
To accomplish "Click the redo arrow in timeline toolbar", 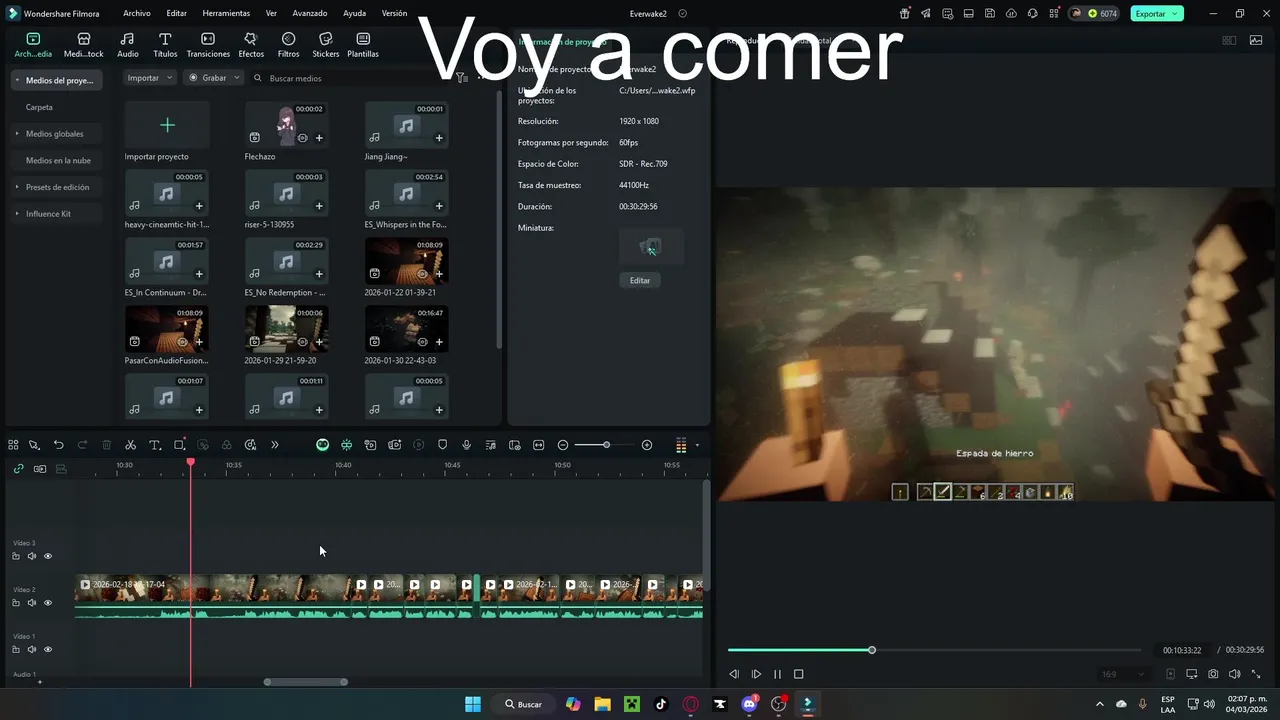I will click(82, 445).
